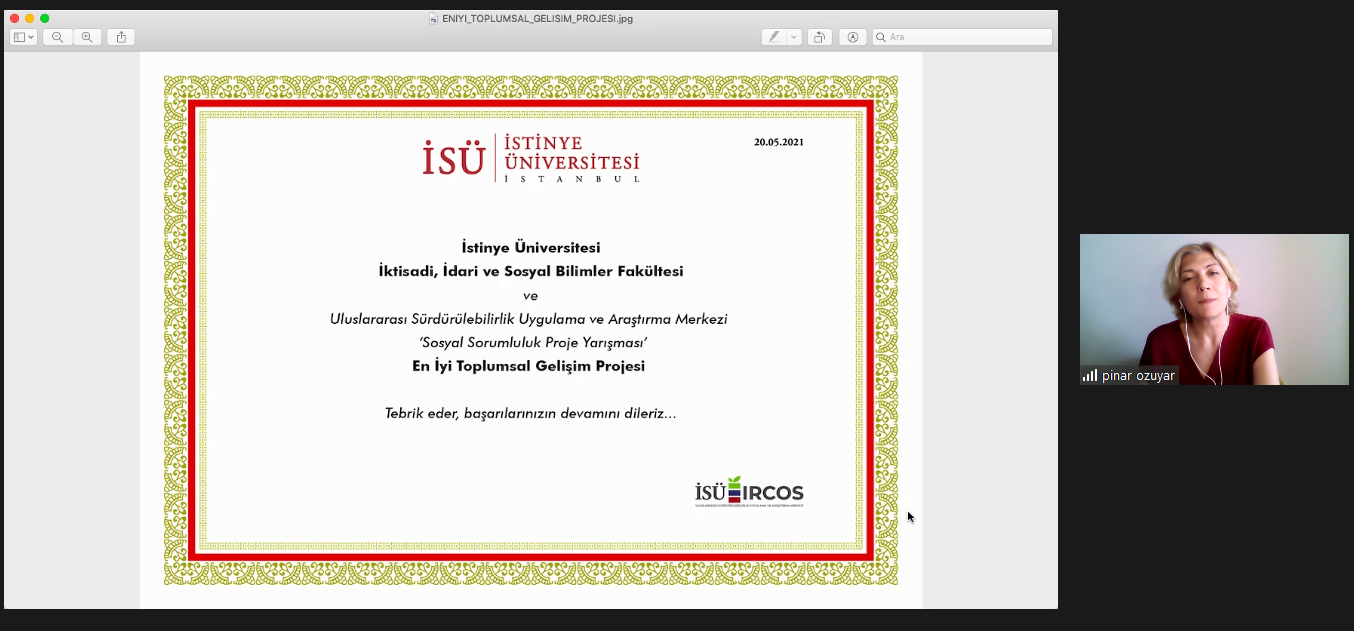Select the highlight pen tool
Viewport: 1354px width, 631px height.
(774, 37)
